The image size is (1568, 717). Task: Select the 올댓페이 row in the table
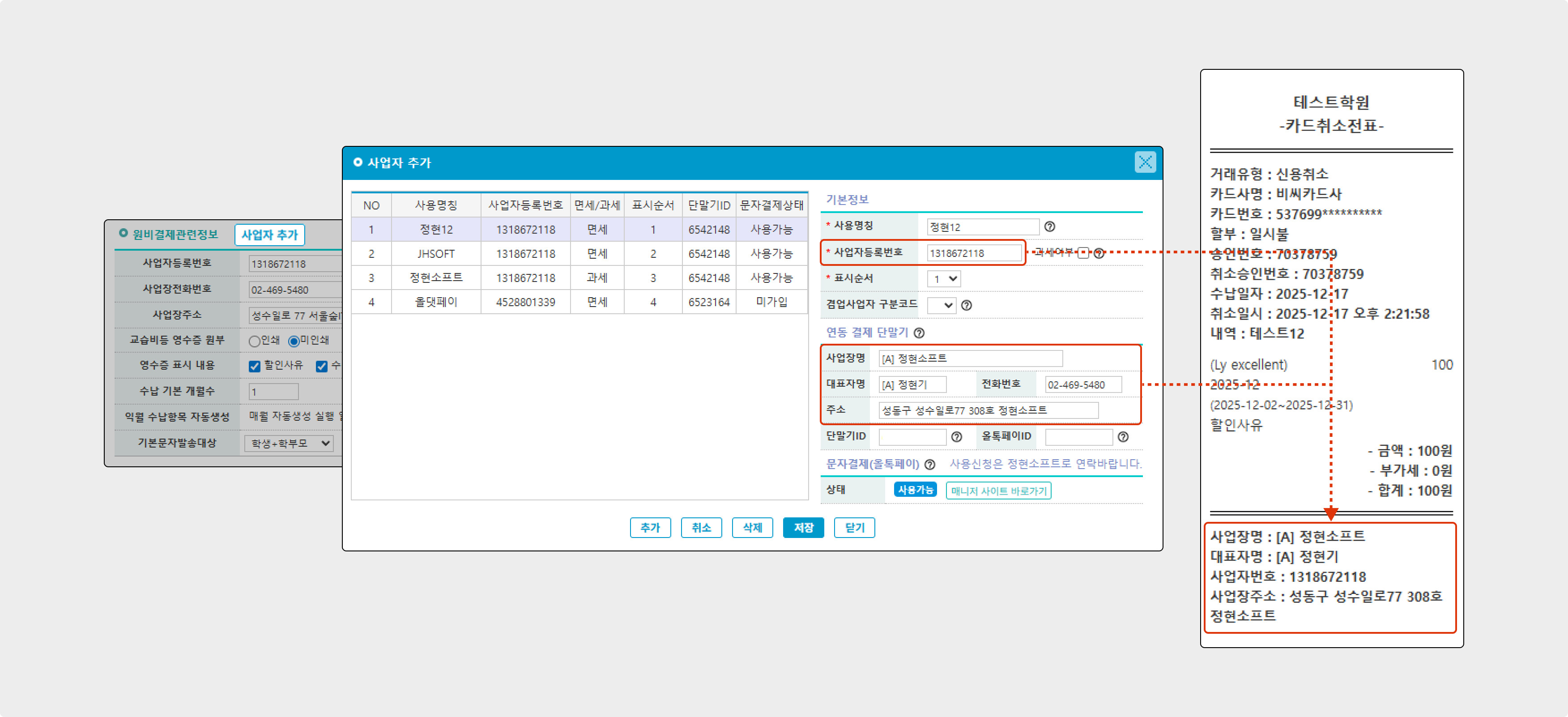[x=436, y=302]
